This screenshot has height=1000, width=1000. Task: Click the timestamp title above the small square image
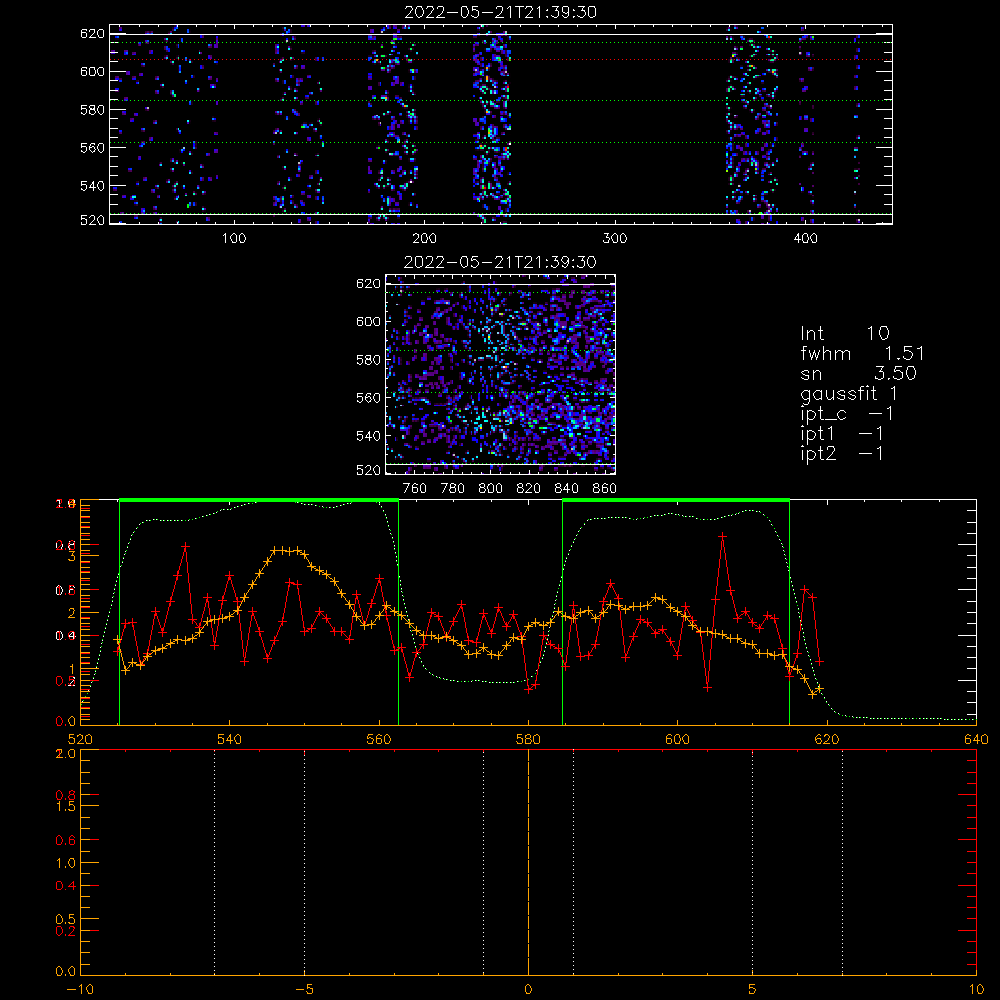(501, 262)
